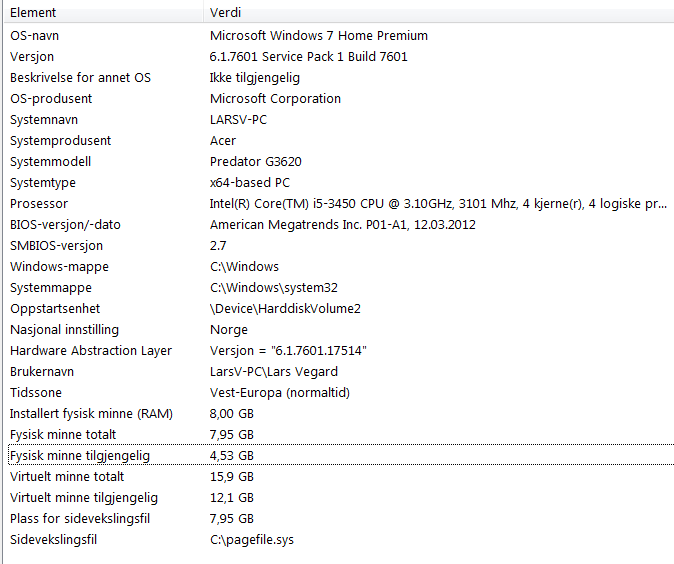Click the Verdi column header
The width and height of the screenshot is (674, 564).
coord(225,13)
